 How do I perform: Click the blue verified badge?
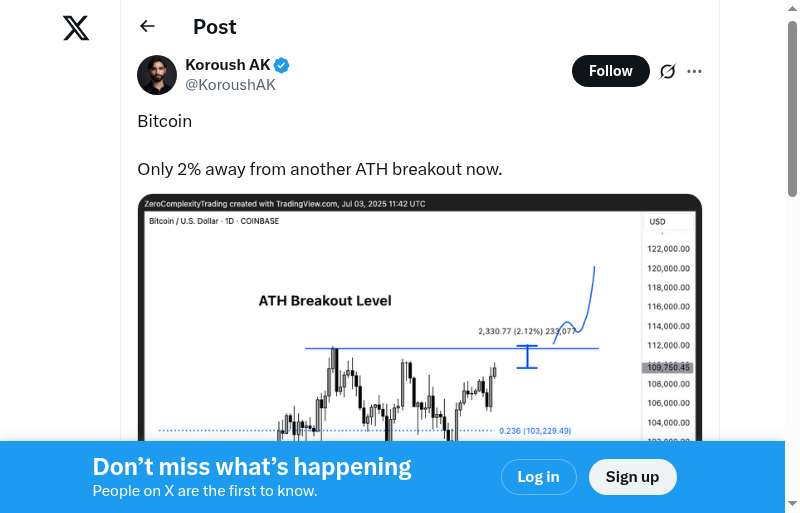pos(282,65)
